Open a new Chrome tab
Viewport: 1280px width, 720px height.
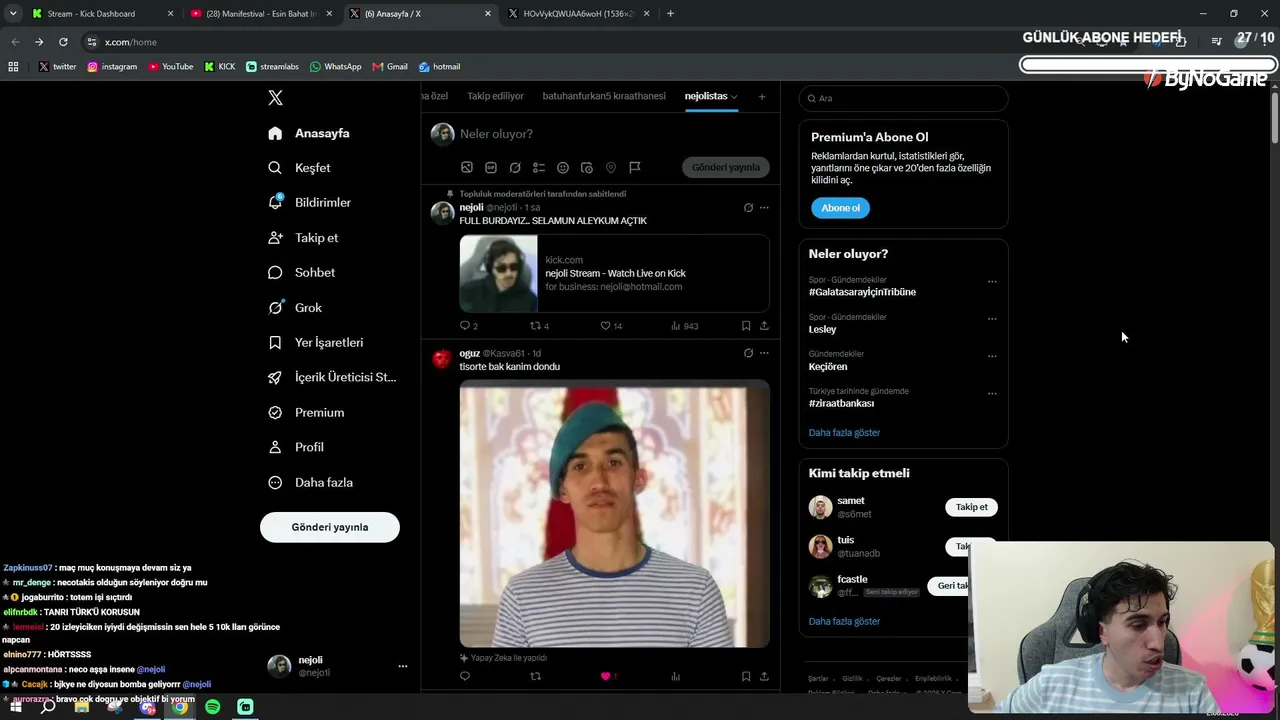tap(670, 14)
